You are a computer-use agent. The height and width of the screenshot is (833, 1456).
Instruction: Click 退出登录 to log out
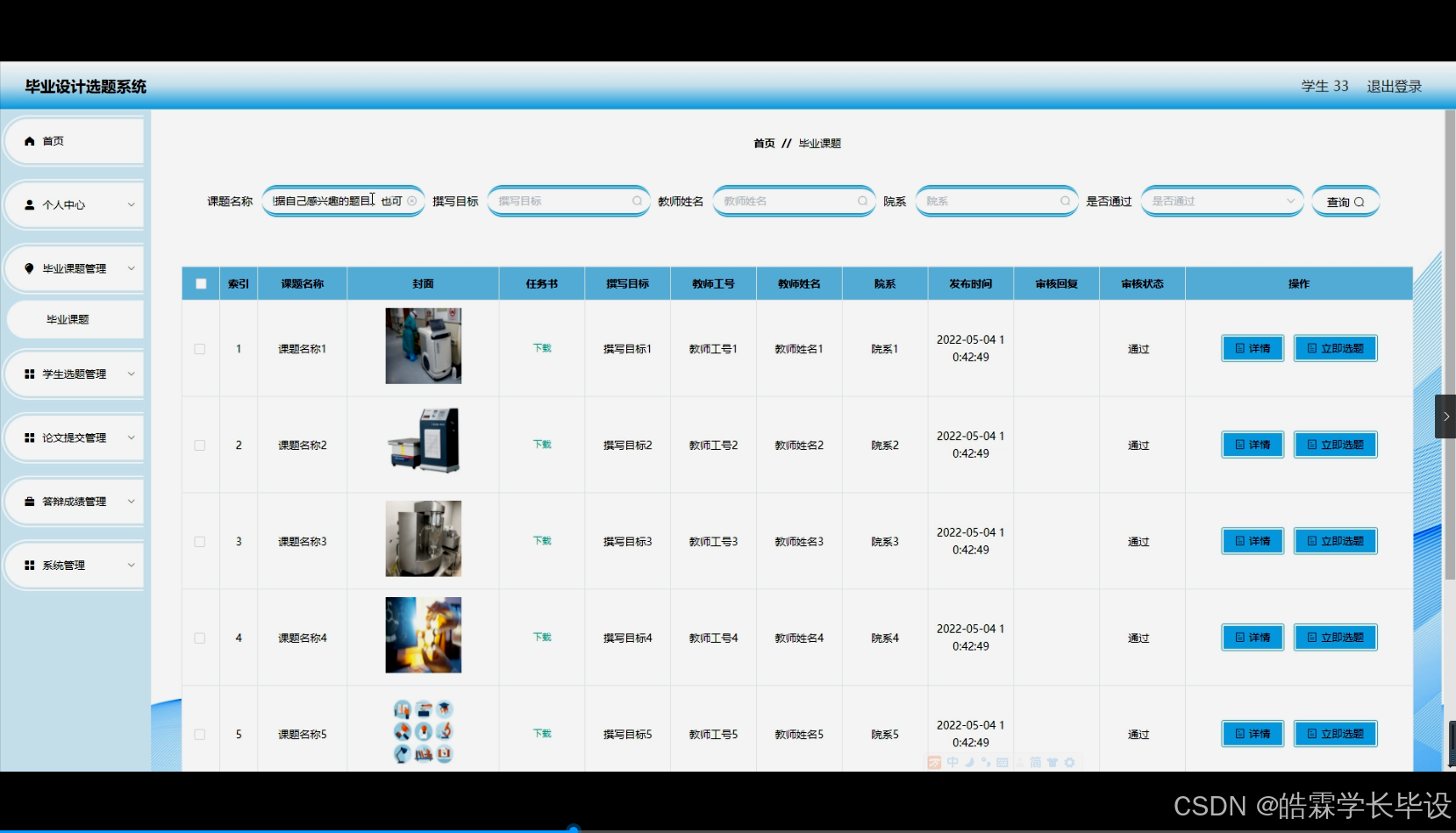point(1394,86)
